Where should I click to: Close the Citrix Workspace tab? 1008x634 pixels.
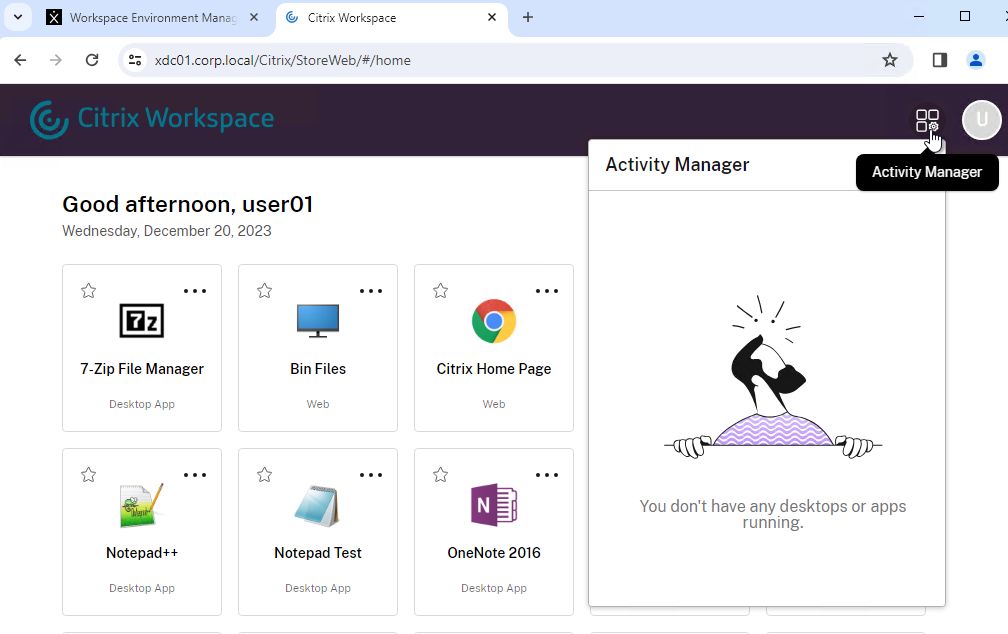click(492, 17)
